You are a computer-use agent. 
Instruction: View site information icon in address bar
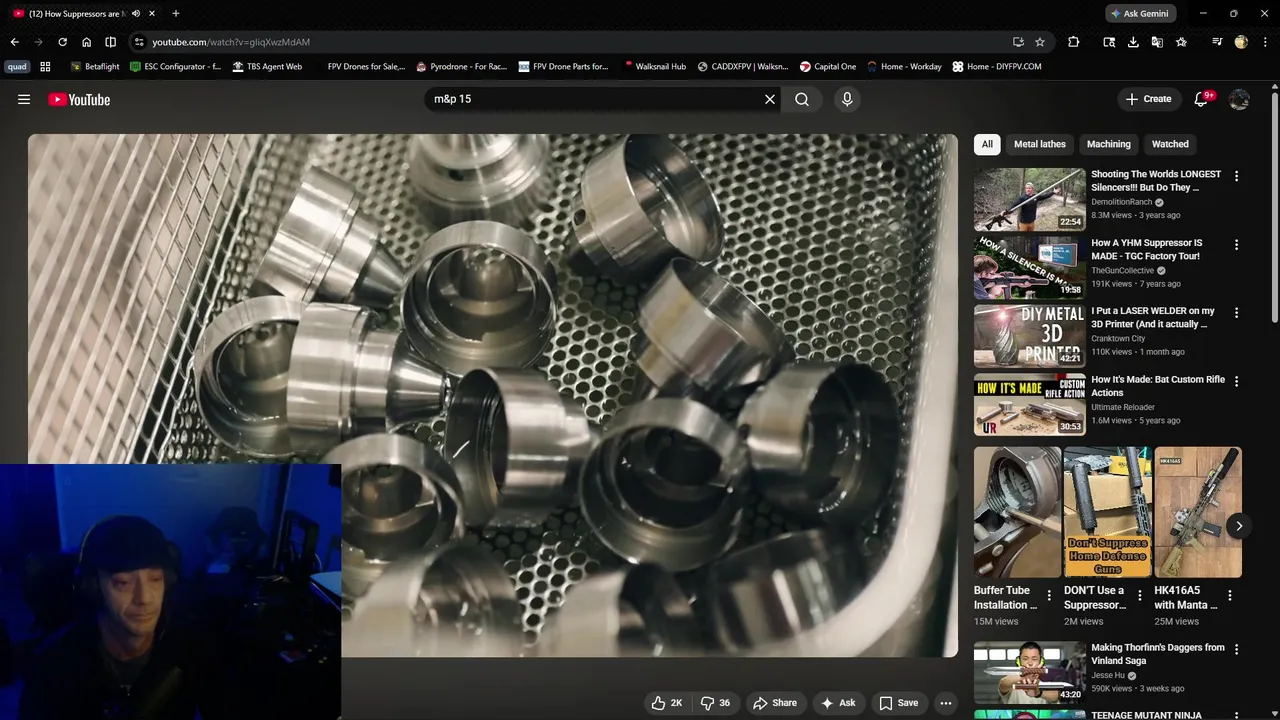139,42
